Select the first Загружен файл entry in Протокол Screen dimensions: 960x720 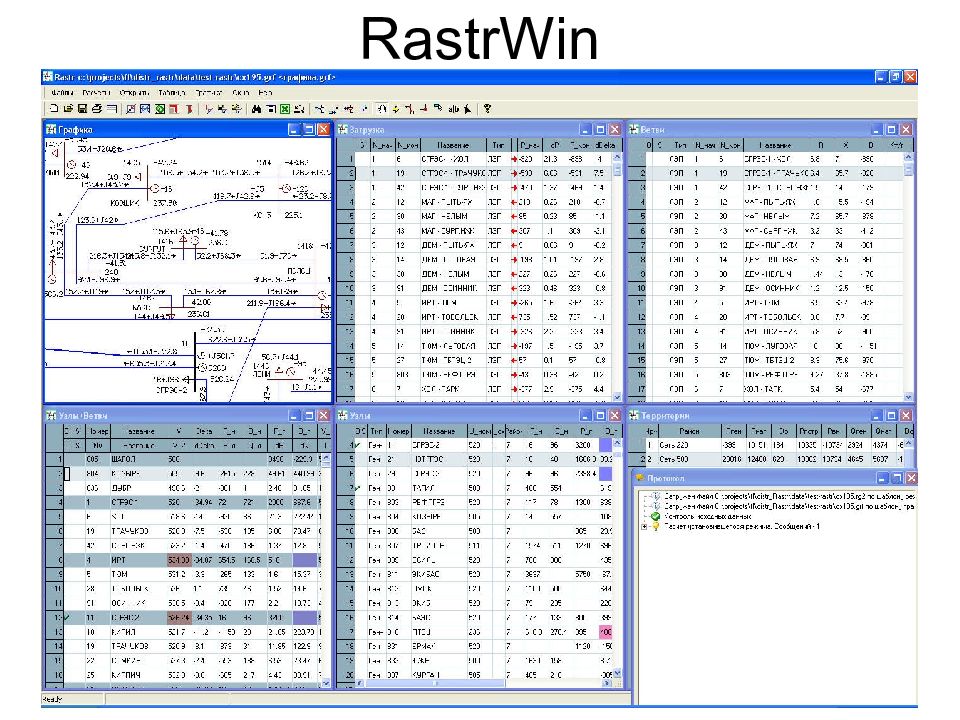point(789,497)
